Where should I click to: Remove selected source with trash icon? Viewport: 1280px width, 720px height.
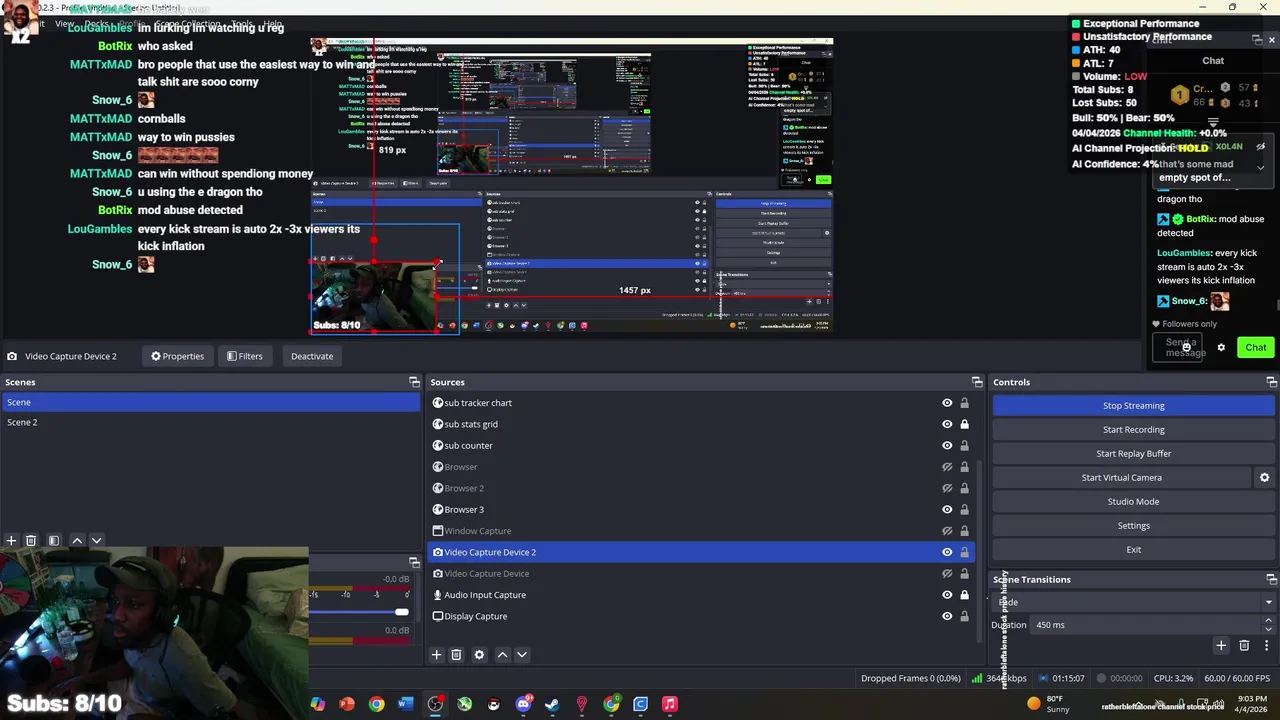[x=456, y=654]
